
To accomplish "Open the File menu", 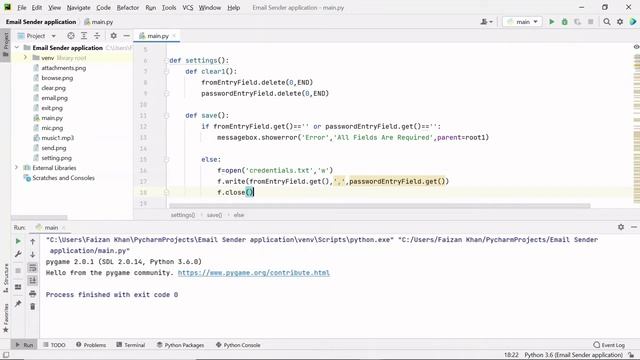I will [x=22, y=7].
